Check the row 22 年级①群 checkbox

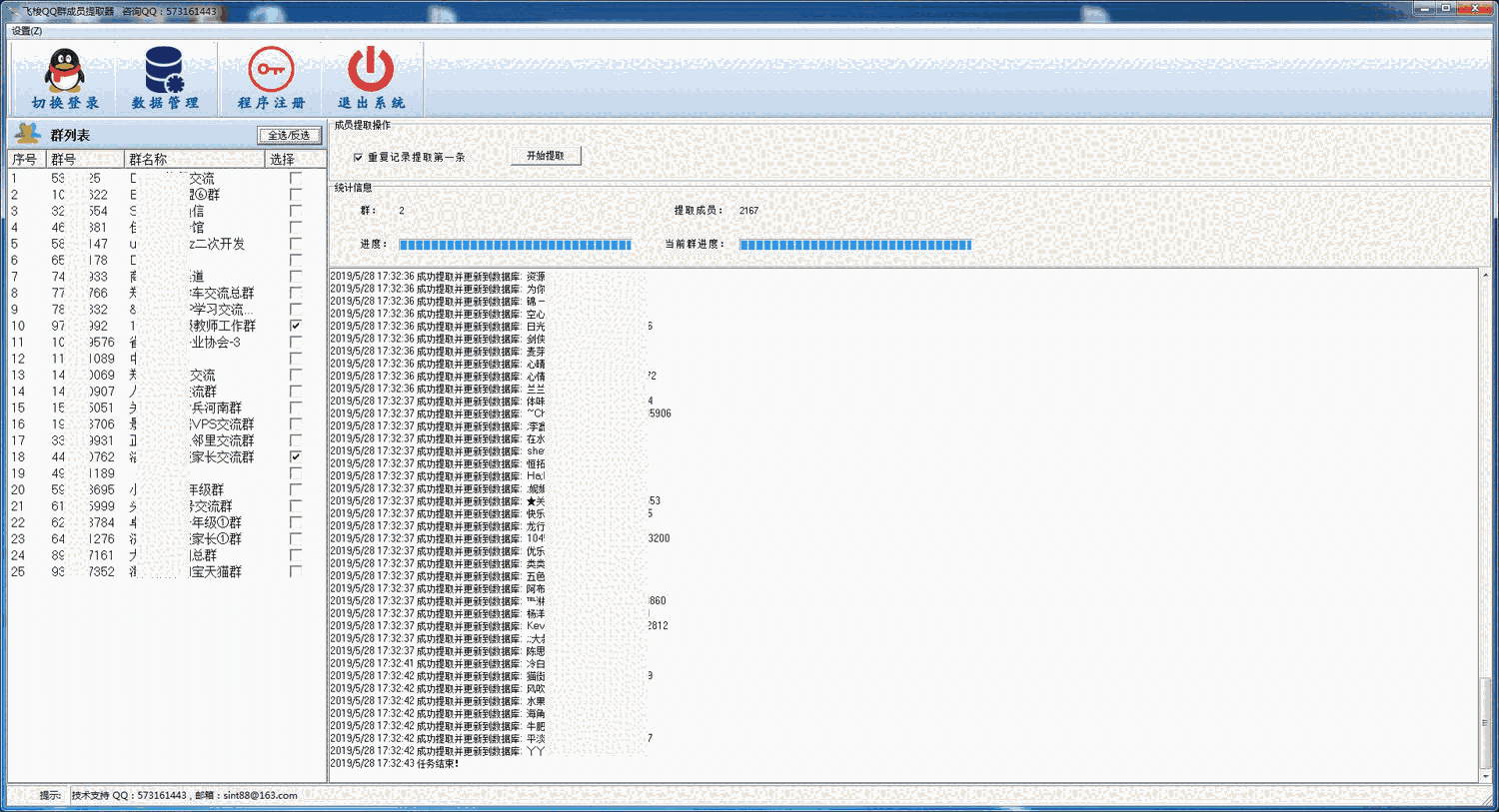click(x=296, y=522)
